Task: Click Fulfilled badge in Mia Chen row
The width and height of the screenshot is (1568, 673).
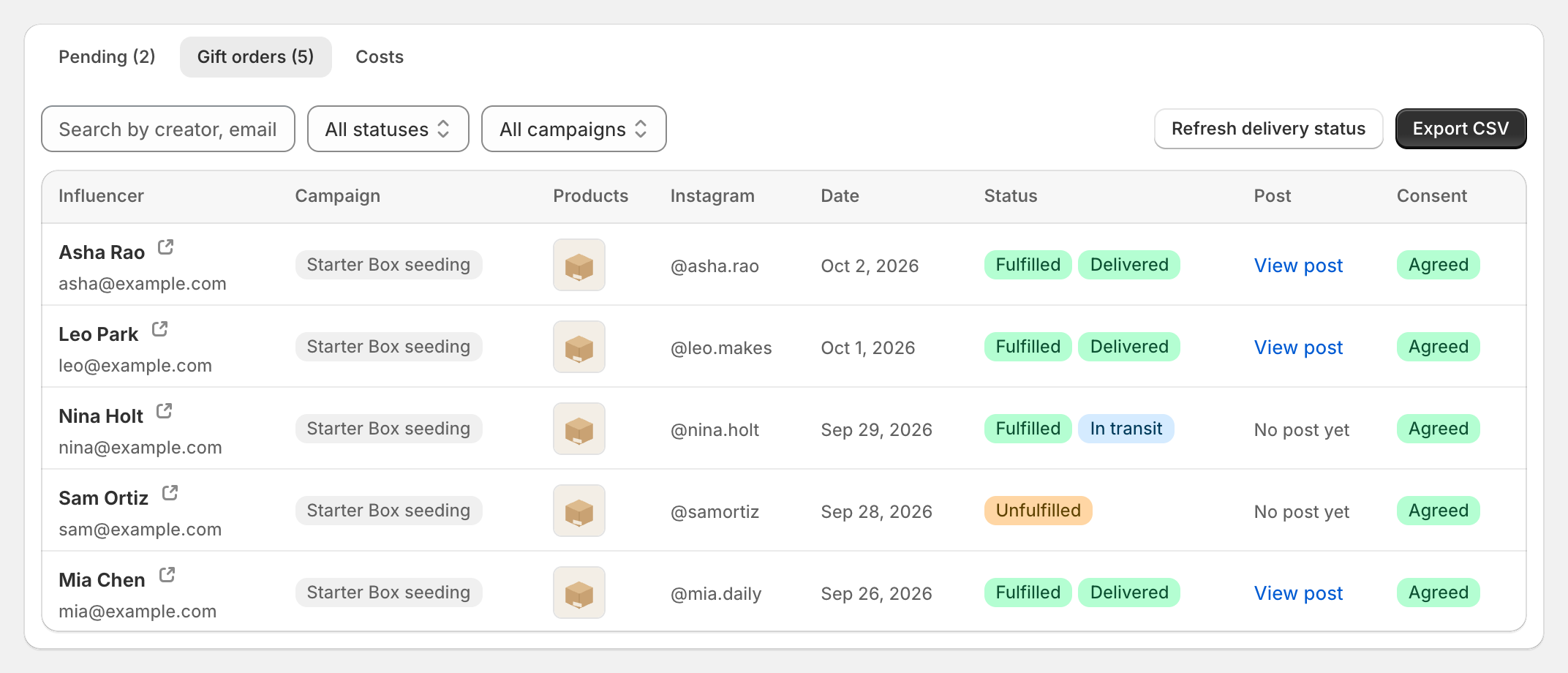Action: click(x=1028, y=593)
